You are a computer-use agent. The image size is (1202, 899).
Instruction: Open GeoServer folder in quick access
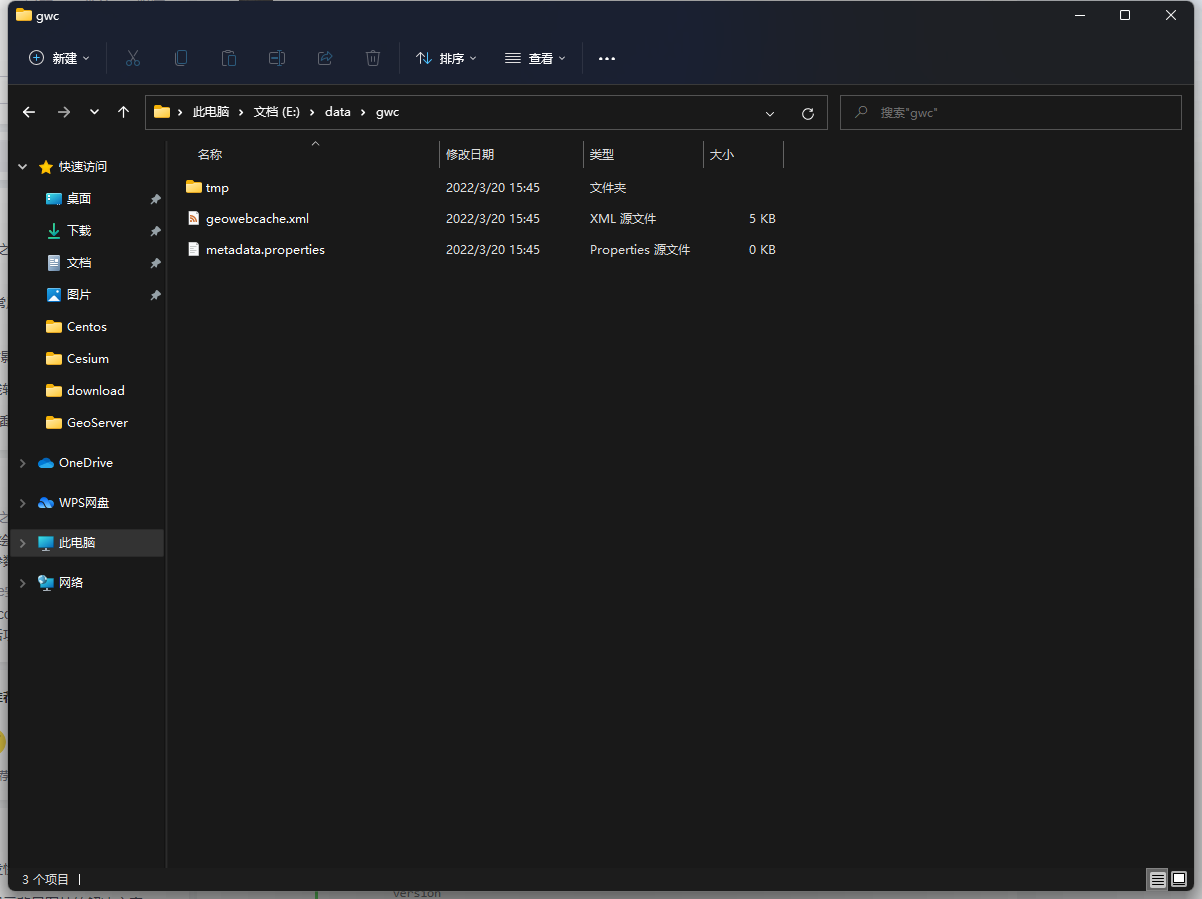[x=97, y=423]
